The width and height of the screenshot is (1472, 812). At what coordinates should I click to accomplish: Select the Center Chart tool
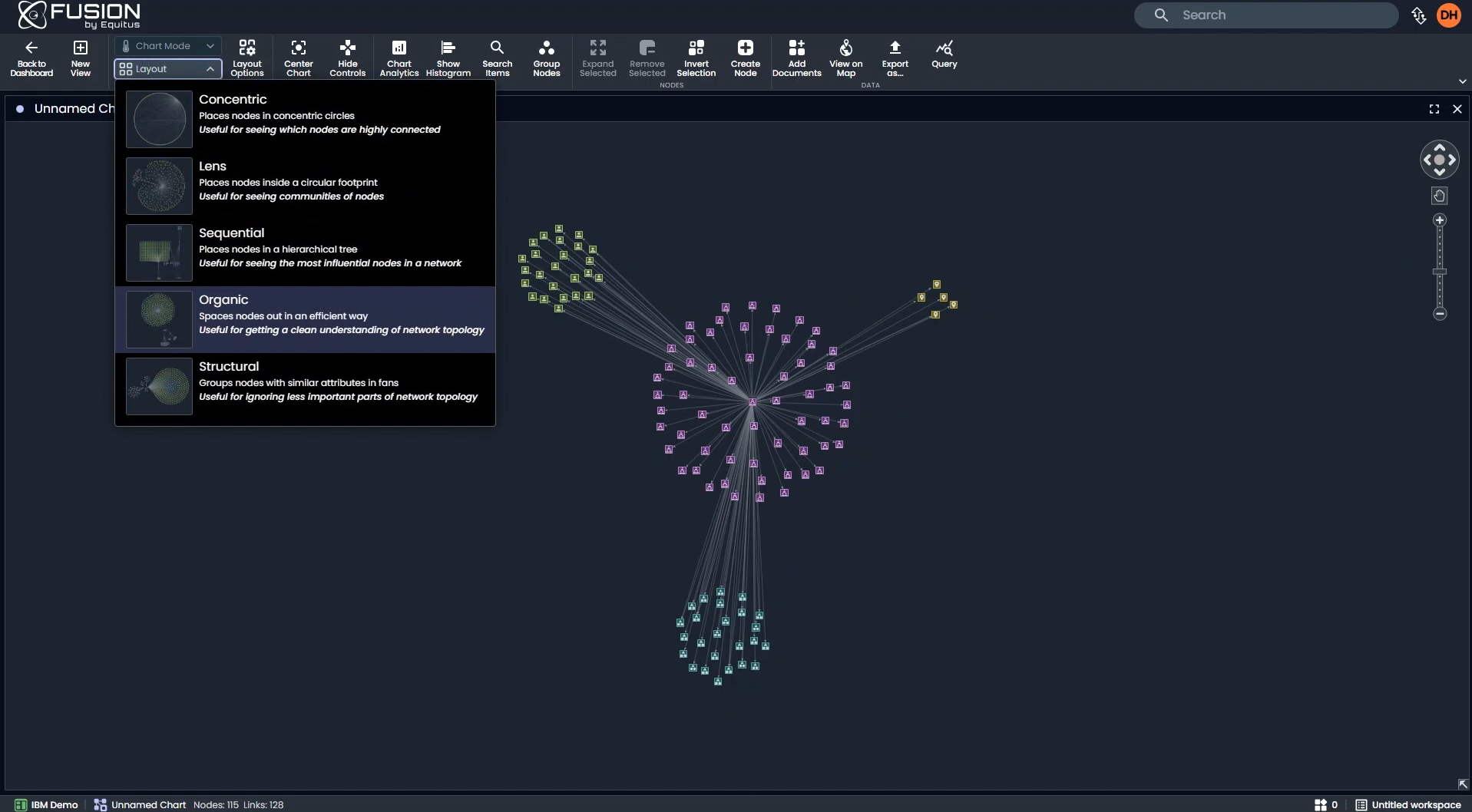click(298, 57)
